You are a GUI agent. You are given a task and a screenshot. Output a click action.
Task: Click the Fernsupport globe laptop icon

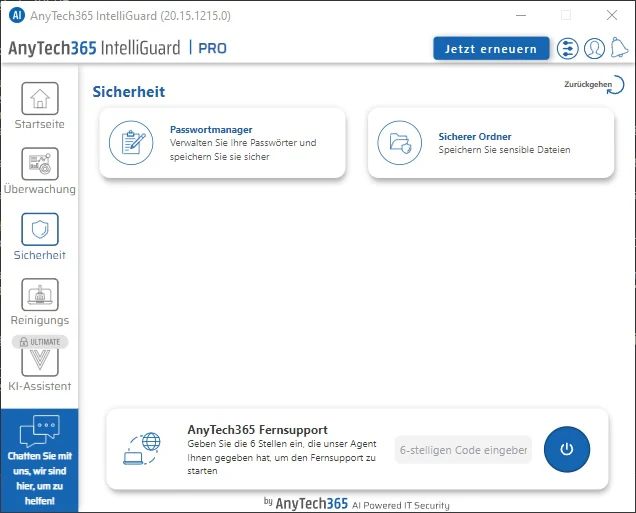click(x=142, y=449)
